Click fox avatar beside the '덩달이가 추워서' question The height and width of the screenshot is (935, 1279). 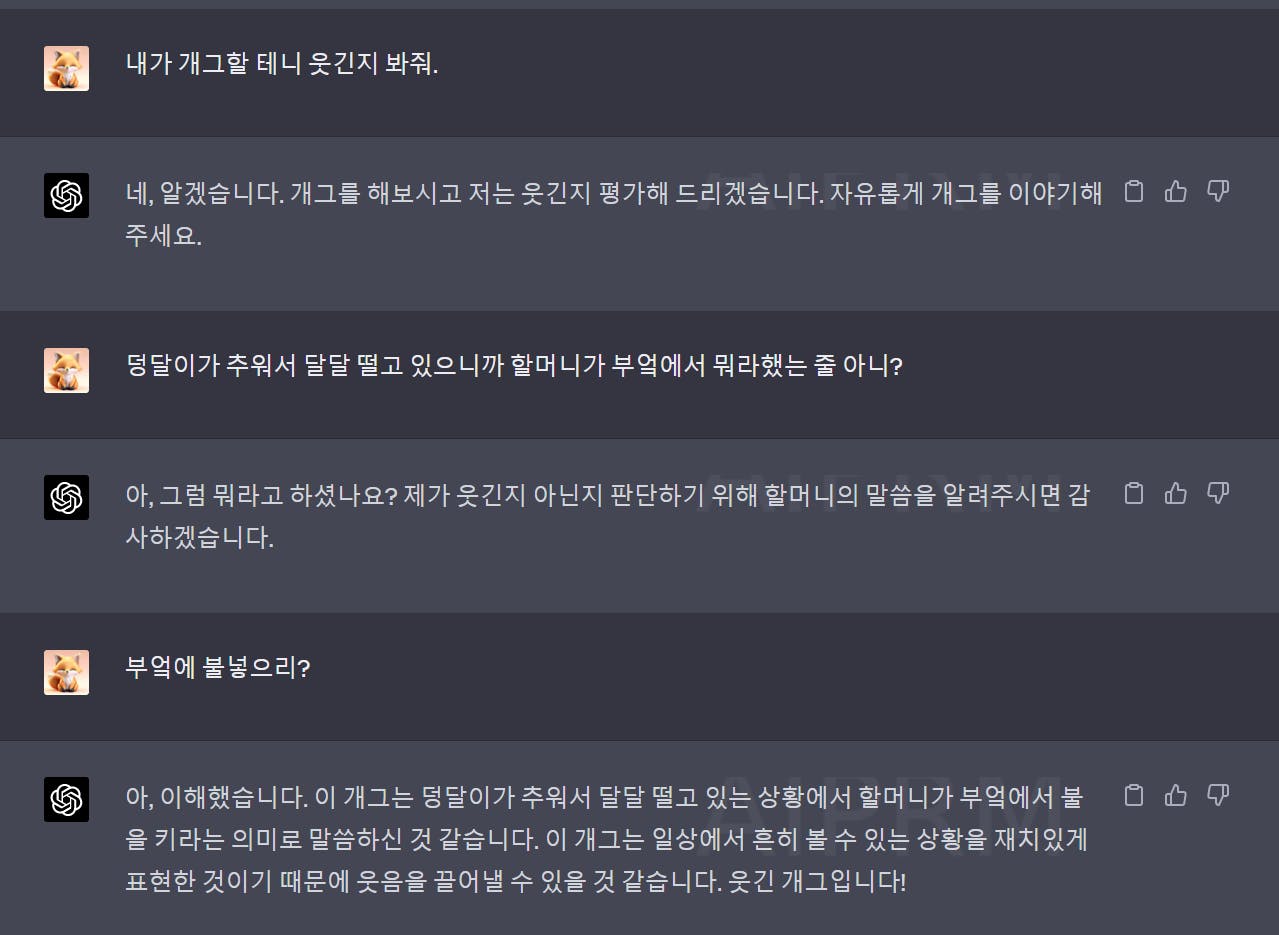coord(66,370)
